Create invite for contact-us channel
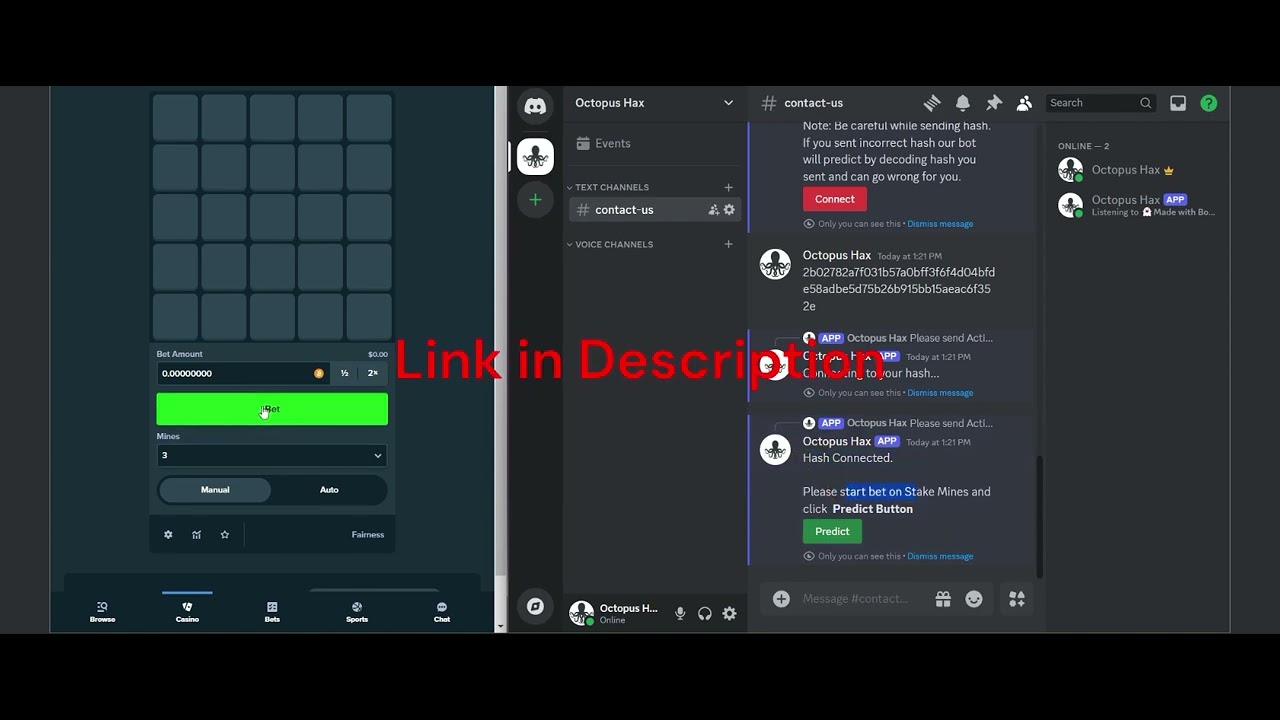 tap(713, 210)
